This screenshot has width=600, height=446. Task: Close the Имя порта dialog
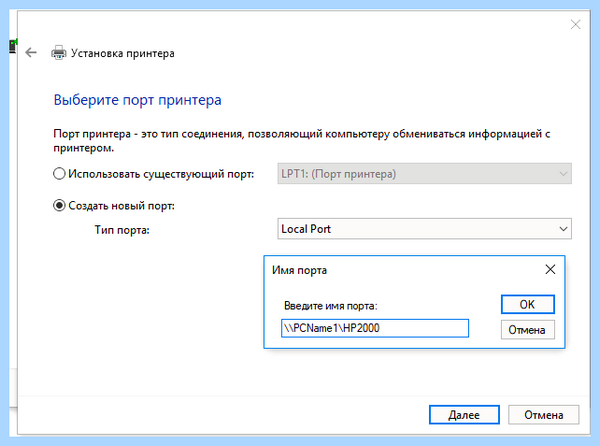pyautogui.click(x=550, y=269)
